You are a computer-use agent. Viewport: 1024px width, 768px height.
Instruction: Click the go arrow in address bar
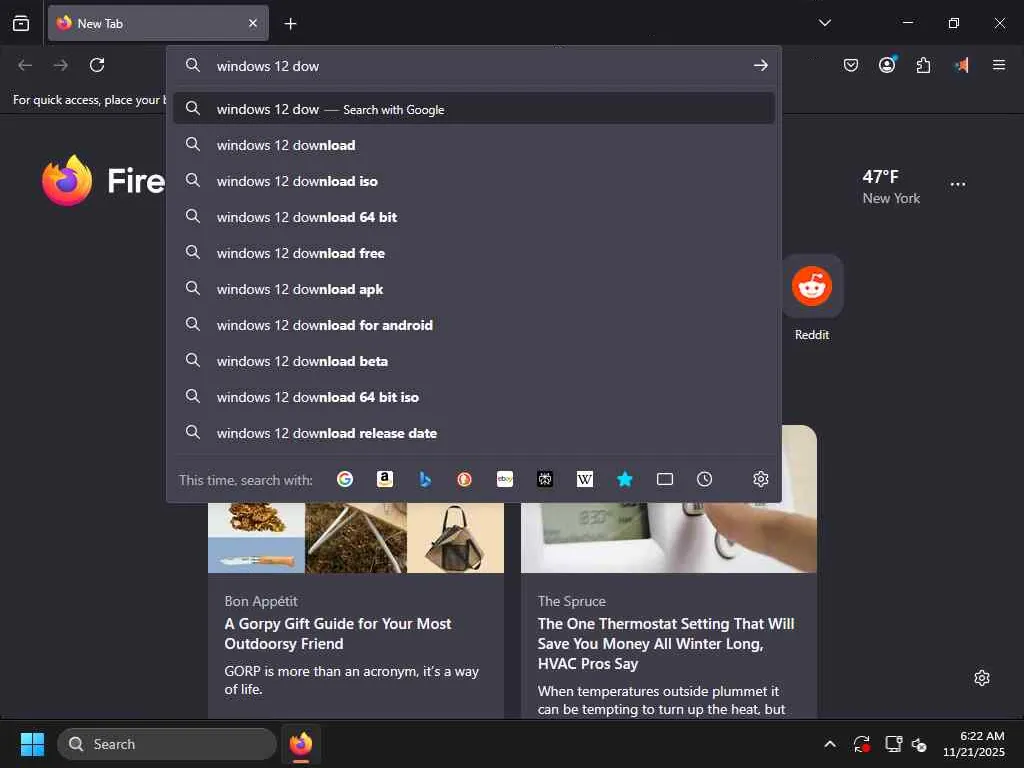coord(760,65)
